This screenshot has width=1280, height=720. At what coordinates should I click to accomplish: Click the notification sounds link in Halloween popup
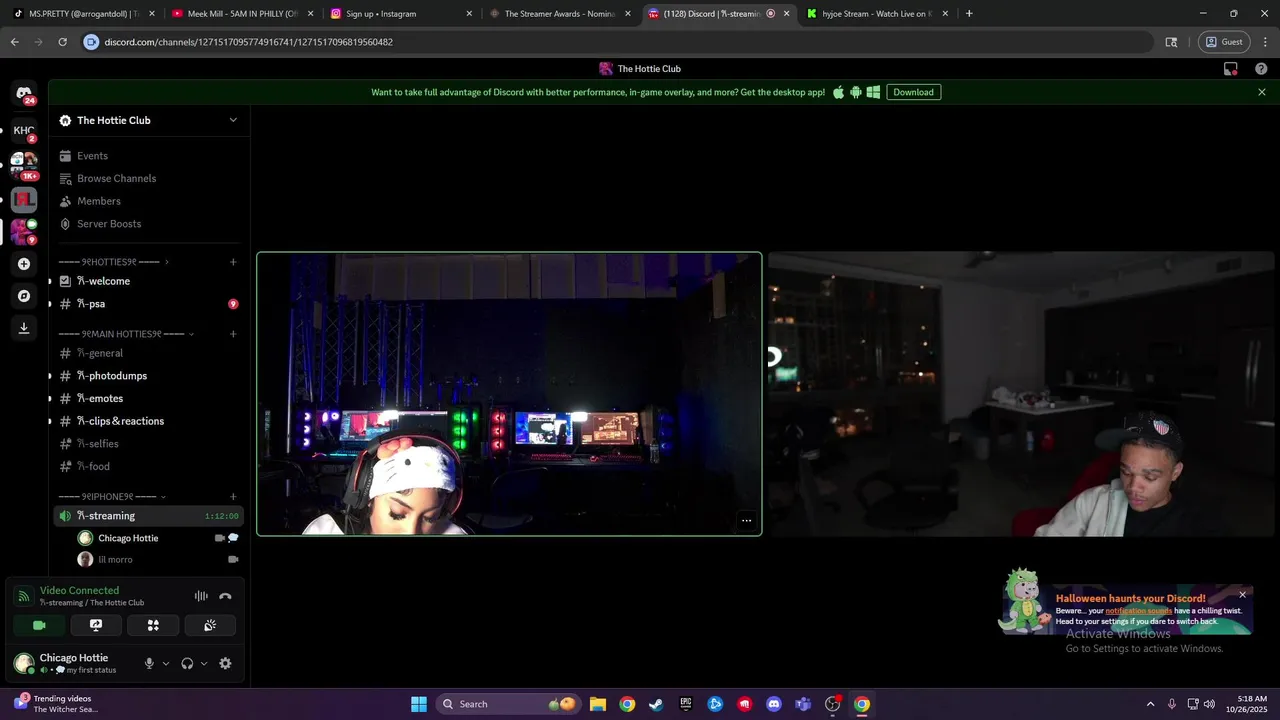coord(1138,611)
